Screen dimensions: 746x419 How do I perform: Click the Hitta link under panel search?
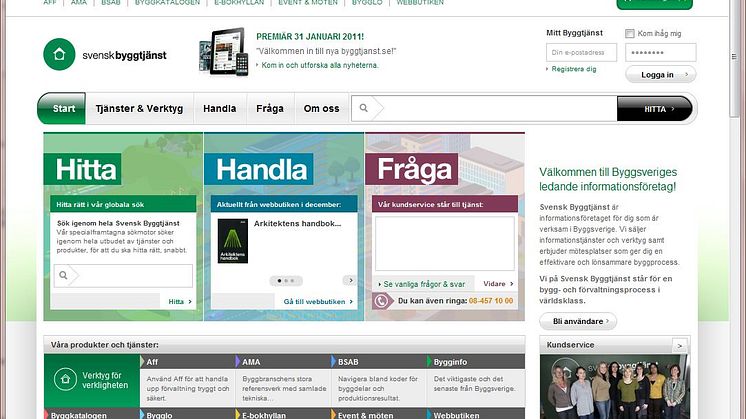click(x=179, y=302)
